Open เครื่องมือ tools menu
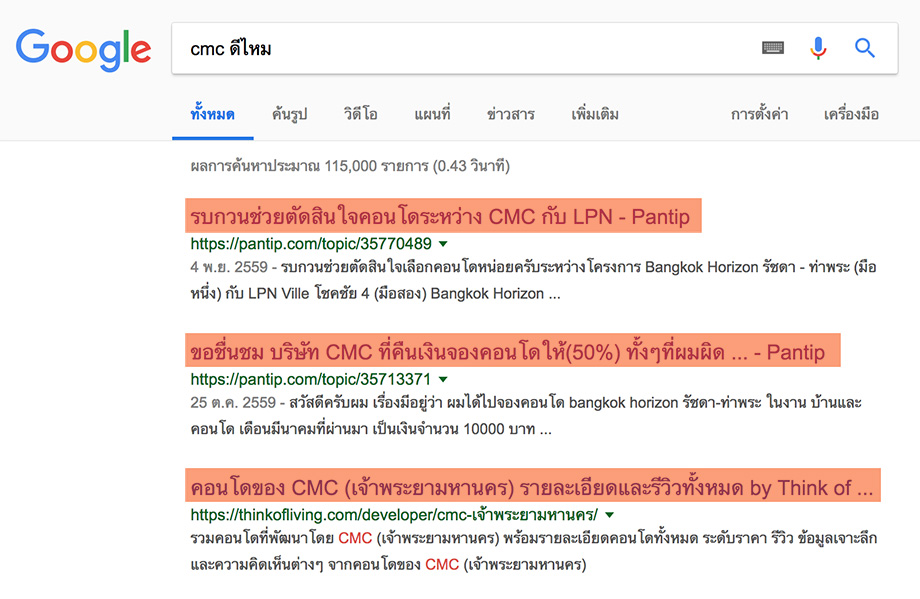This screenshot has height=599, width=920. pyautogui.click(x=851, y=113)
